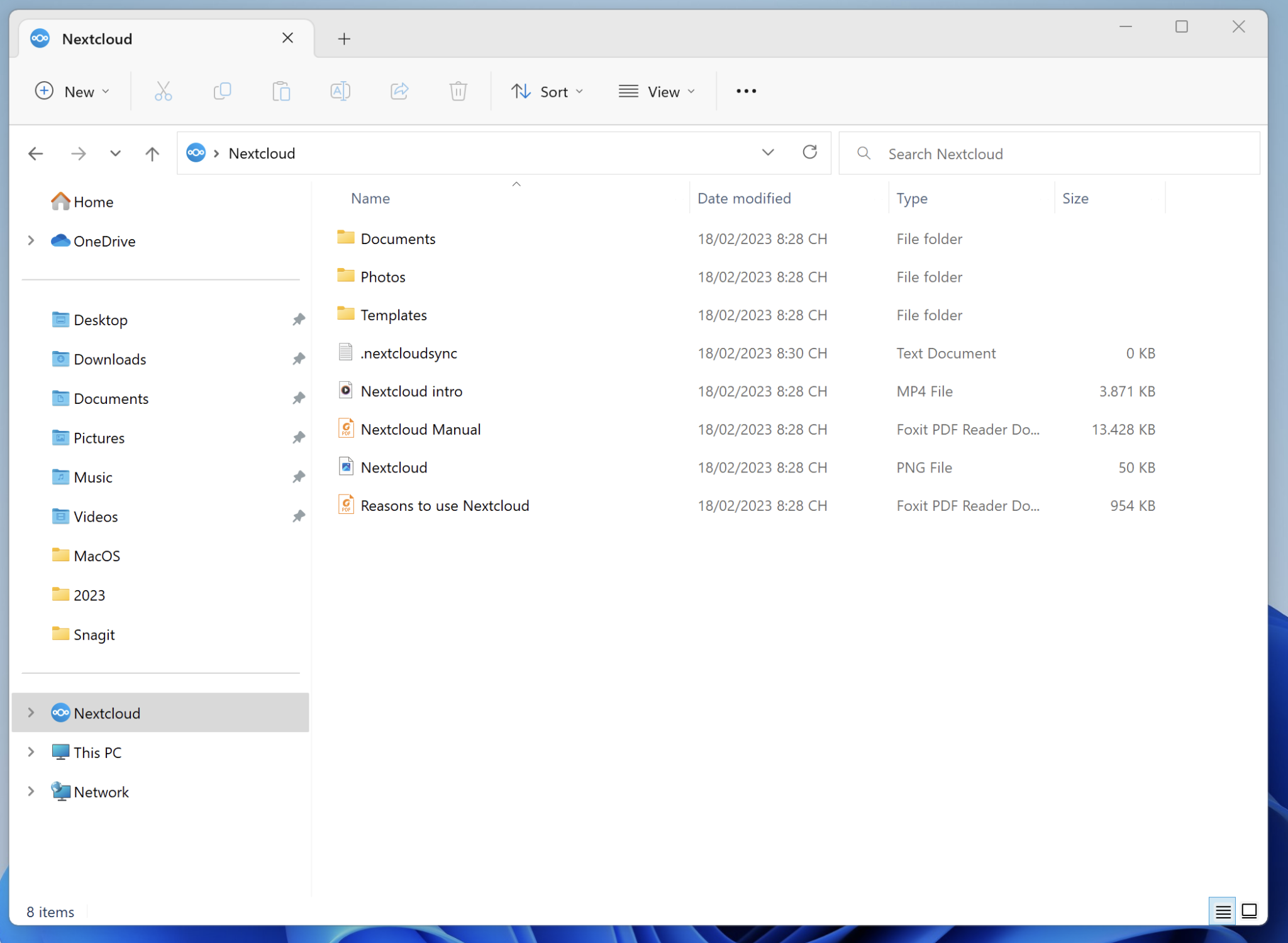Paste from clipboard via toolbar icon
The height and width of the screenshot is (943, 1288).
(x=281, y=91)
